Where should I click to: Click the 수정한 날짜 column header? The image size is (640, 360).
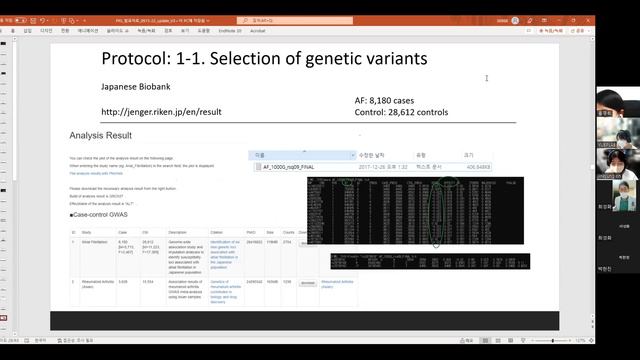point(371,155)
